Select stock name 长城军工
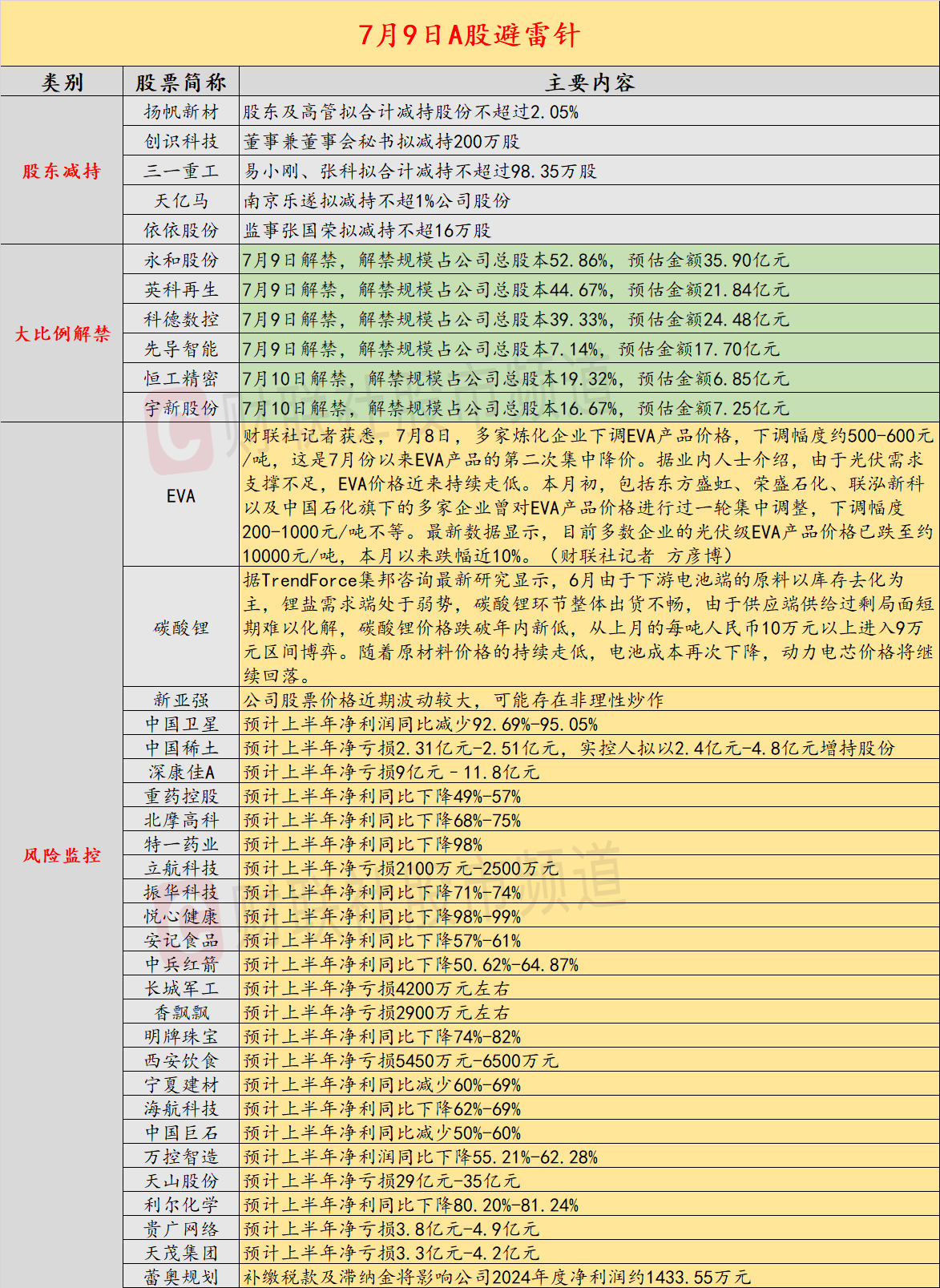Viewport: 940px width, 1288px height. point(181,989)
